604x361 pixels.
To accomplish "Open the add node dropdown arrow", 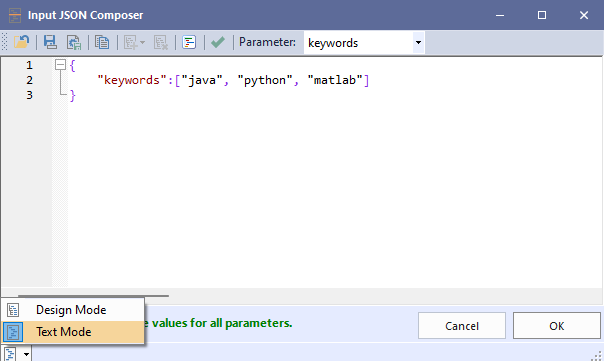I will click(x=143, y=42).
